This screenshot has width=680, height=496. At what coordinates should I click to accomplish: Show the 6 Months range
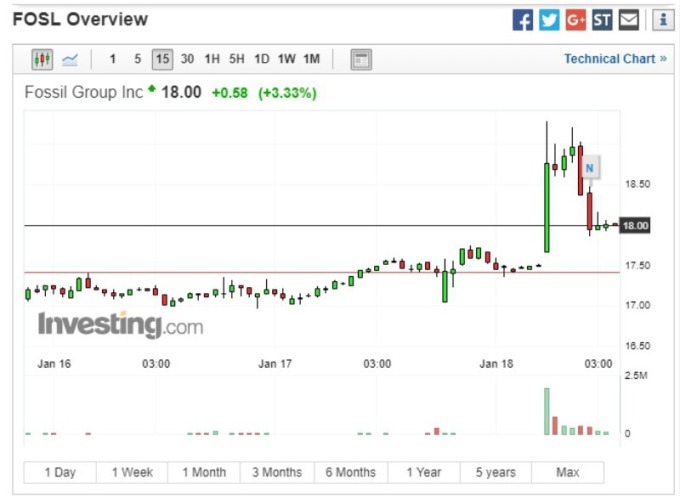[351, 472]
